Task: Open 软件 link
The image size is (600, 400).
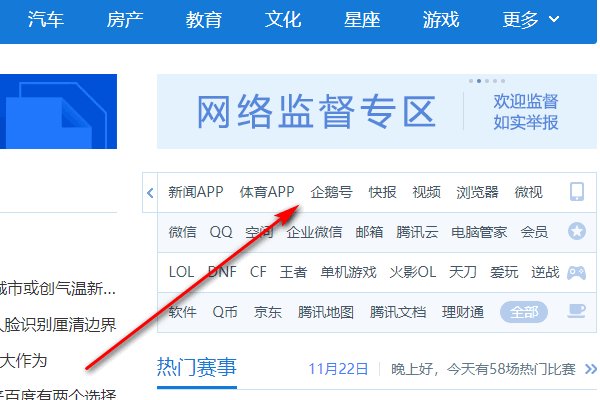Action: click(x=183, y=312)
